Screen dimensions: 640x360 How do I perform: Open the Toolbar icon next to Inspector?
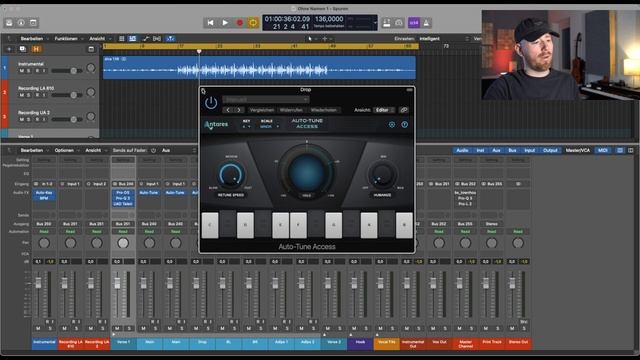(33, 23)
